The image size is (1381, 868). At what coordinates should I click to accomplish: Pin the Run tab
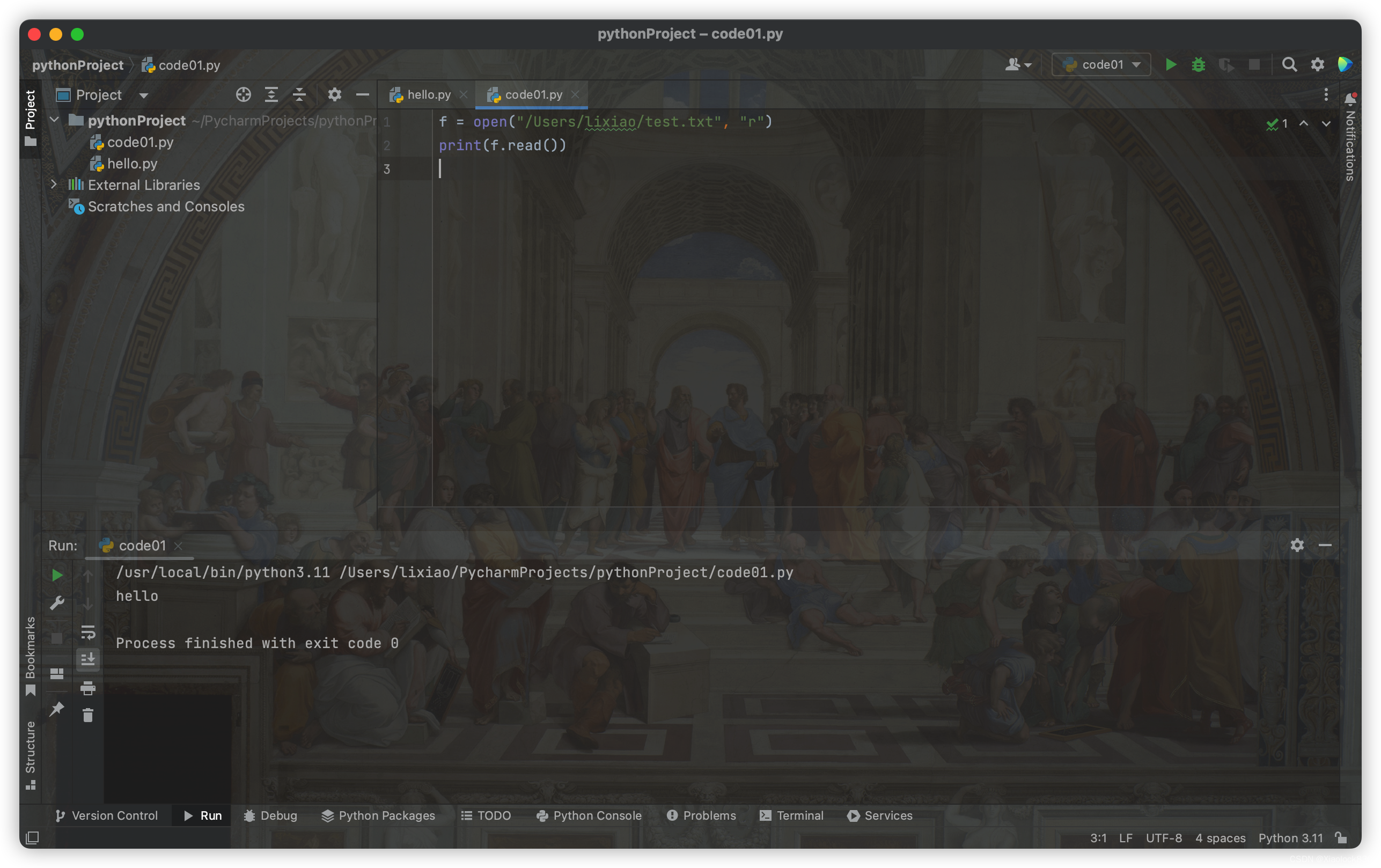pos(57,709)
